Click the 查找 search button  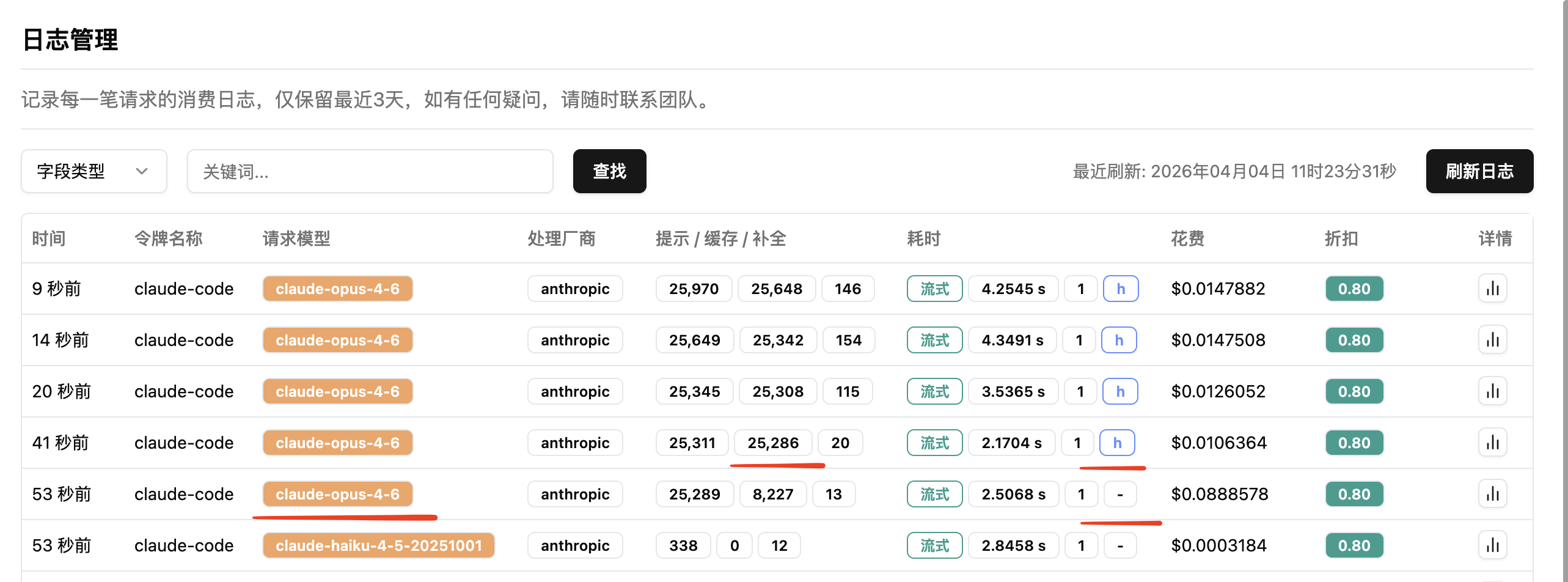609,171
